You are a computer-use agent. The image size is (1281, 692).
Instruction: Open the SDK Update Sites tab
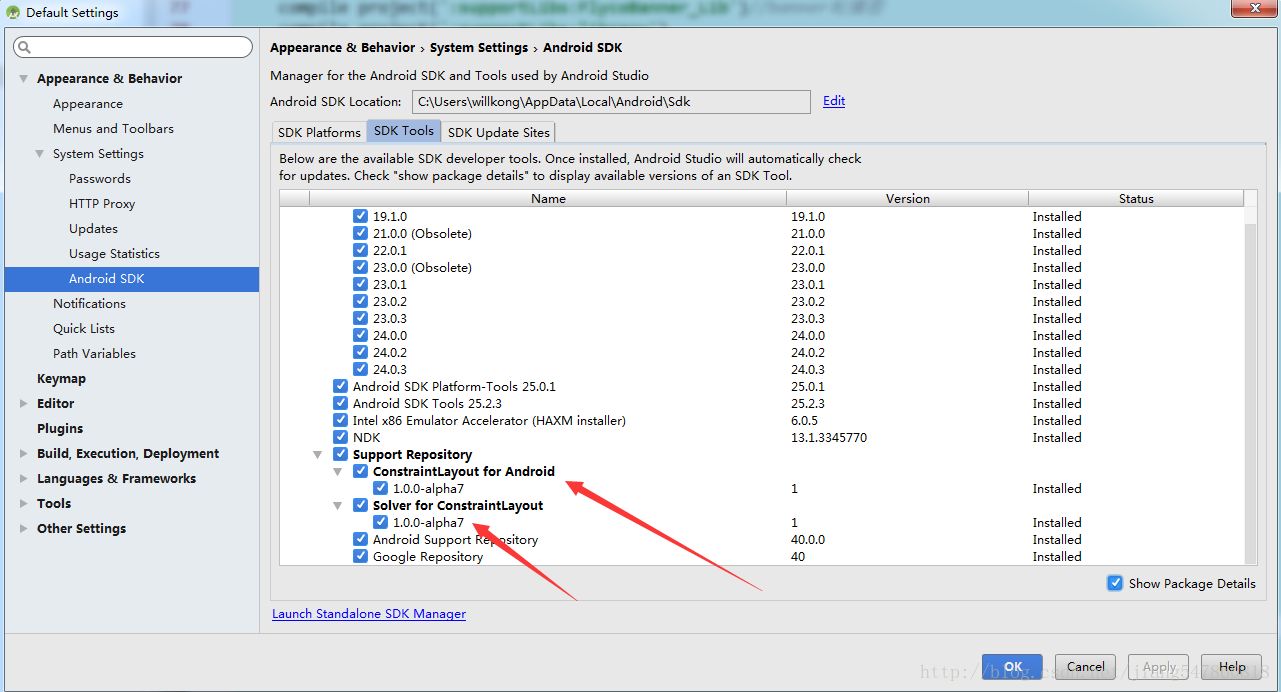click(x=498, y=132)
